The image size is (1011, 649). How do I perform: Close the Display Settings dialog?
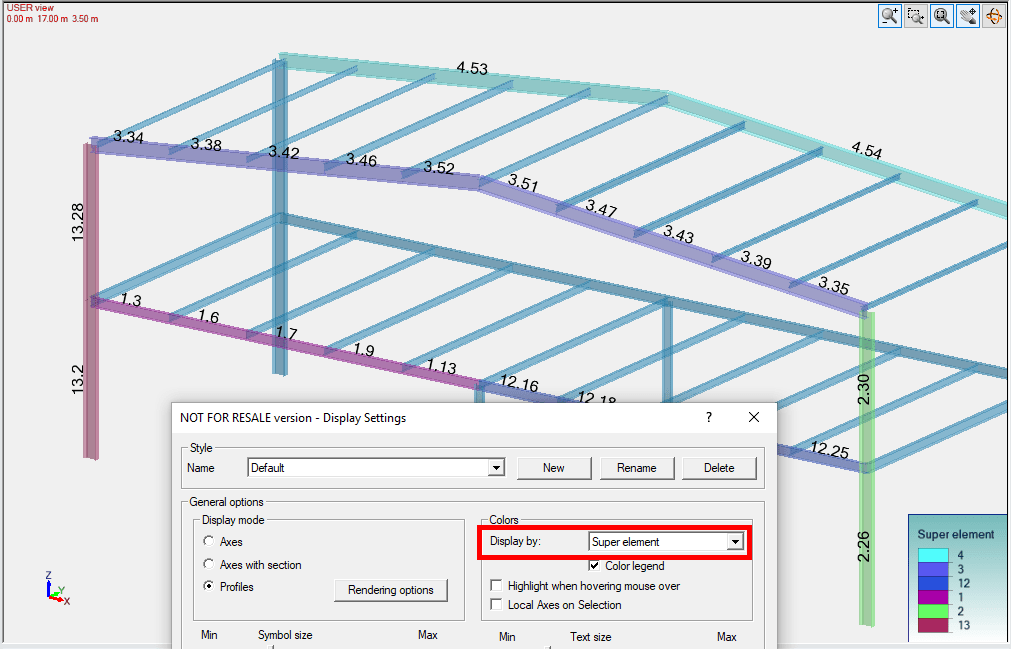754,417
